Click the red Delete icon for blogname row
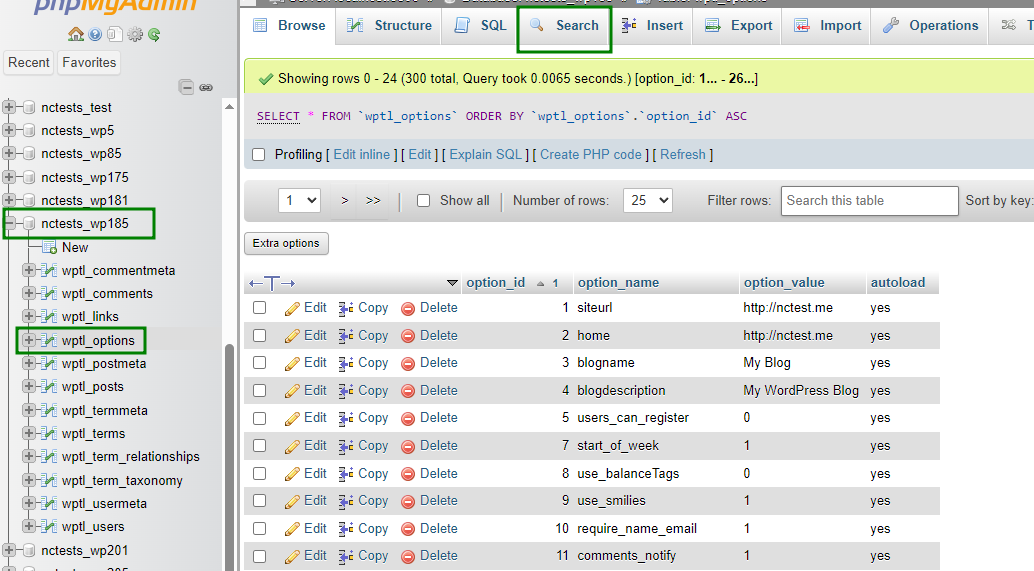 (x=408, y=363)
